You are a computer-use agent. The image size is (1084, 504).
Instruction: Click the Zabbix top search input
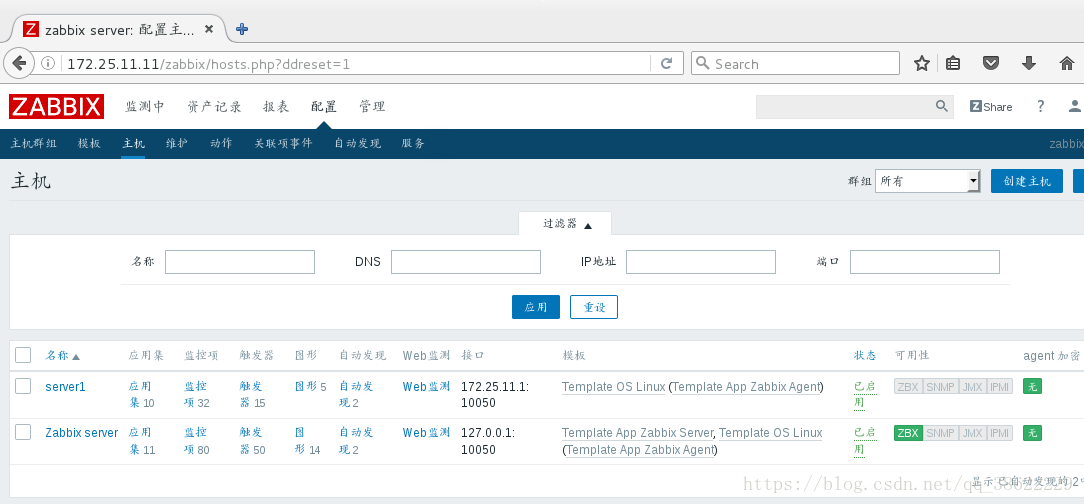(845, 106)
